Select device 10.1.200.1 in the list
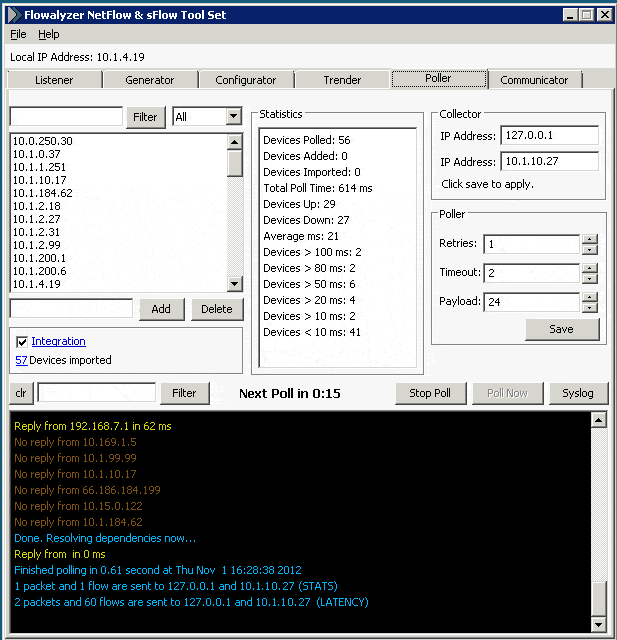This screenshot has height=640, width=617. (118, 258)
